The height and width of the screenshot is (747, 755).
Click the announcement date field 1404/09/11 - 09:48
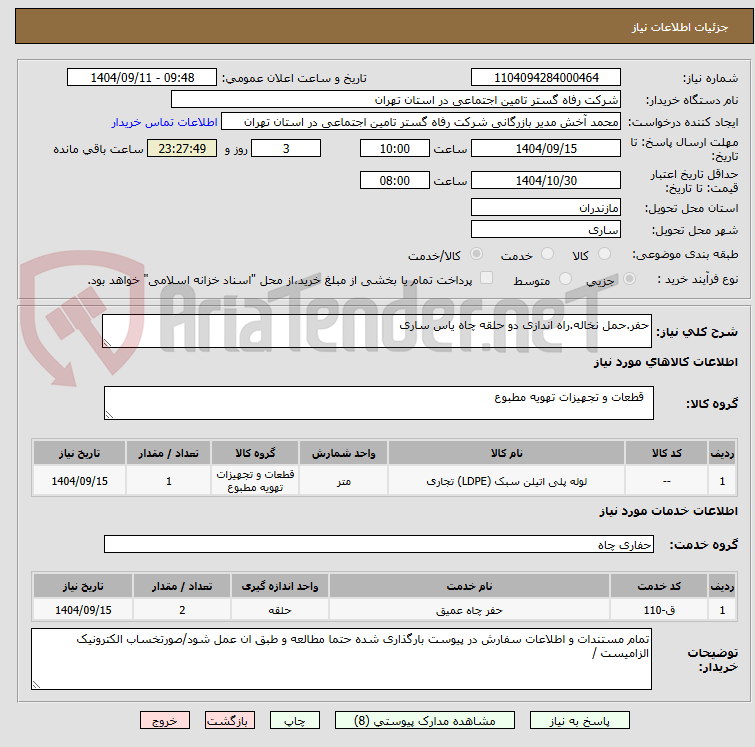tap(142, 78)
